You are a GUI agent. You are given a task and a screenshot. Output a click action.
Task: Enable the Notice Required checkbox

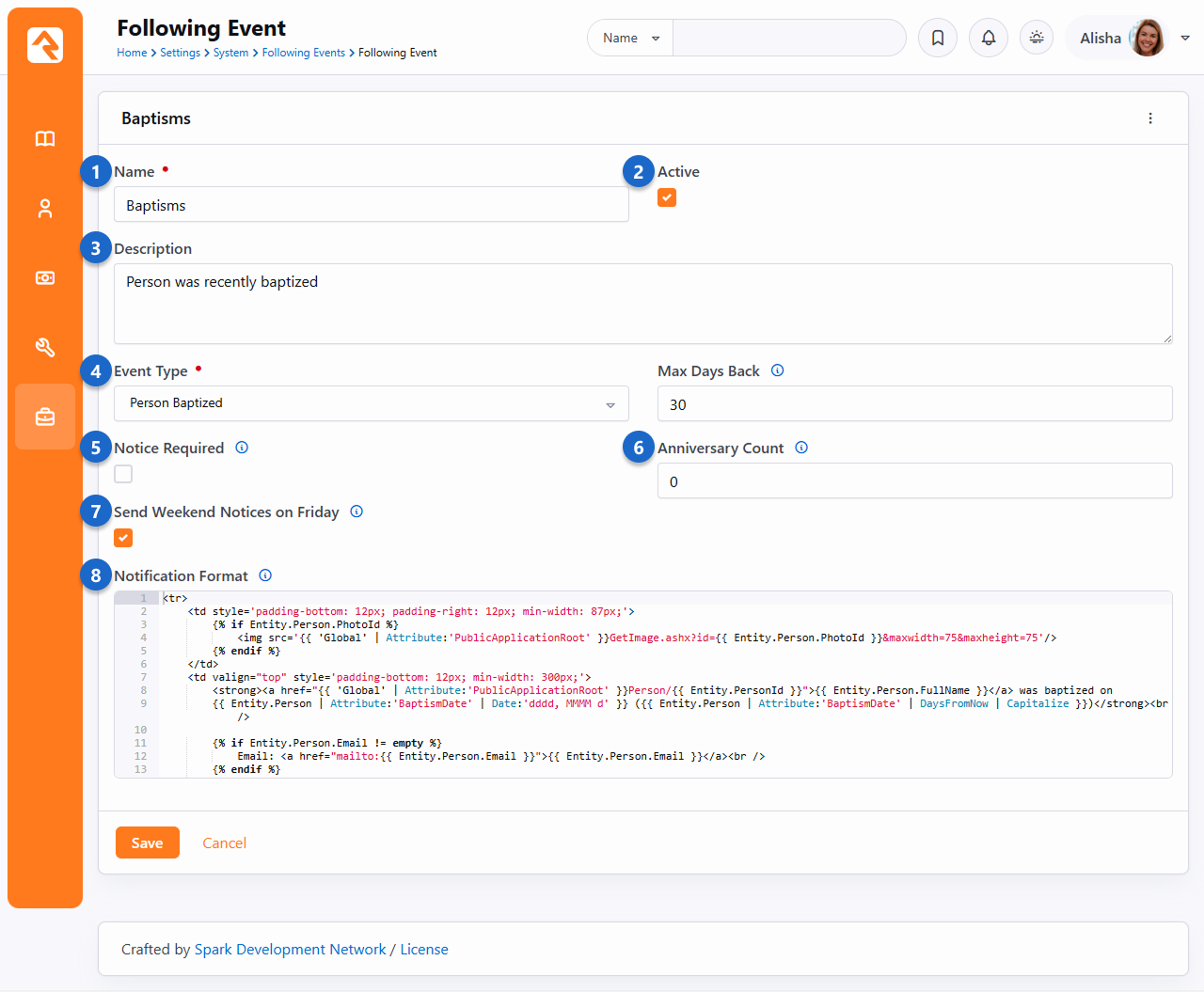[x=123, y=474]
